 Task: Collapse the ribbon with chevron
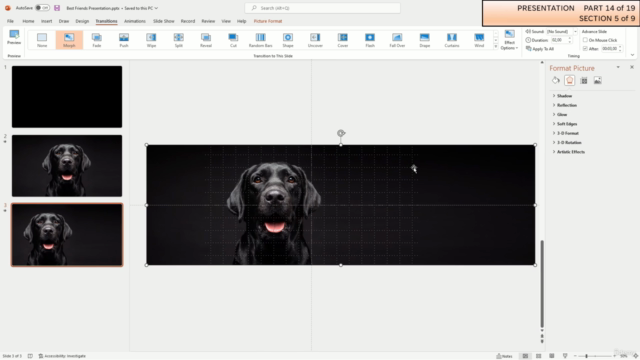632,55
